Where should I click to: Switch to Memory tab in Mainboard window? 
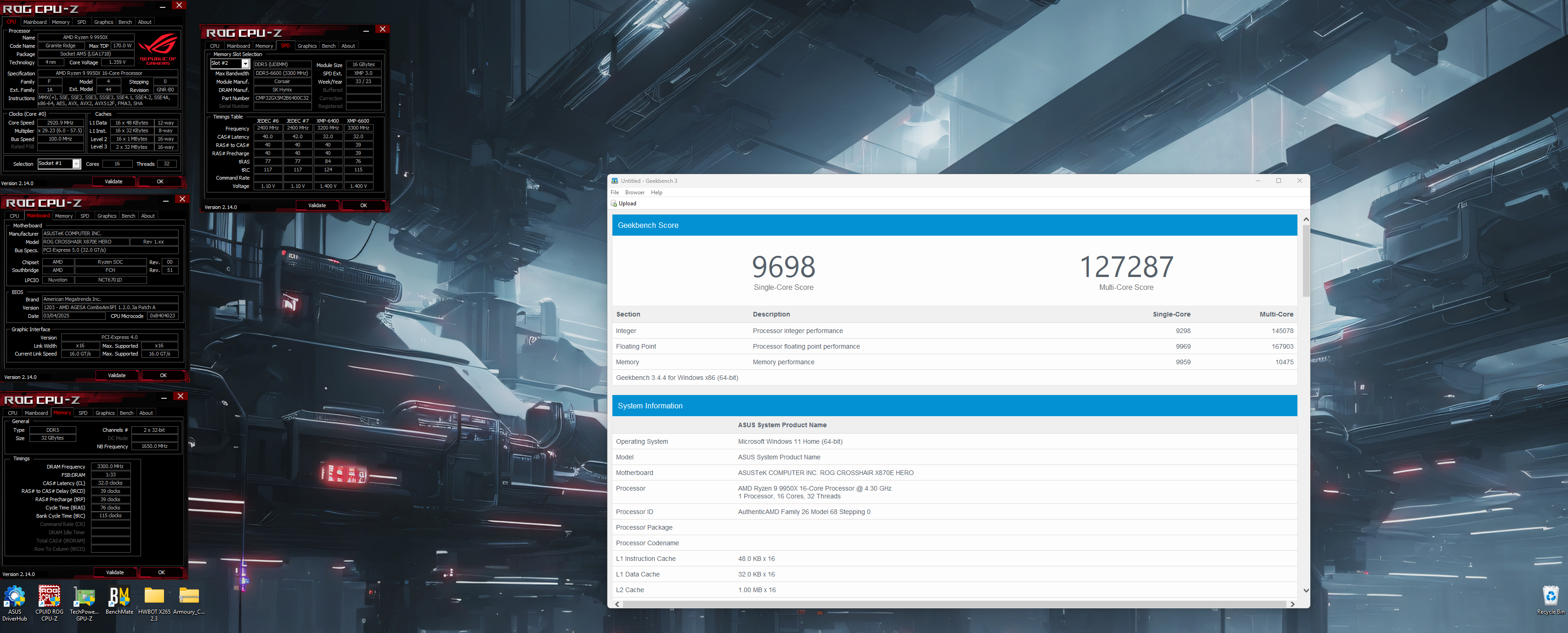click(64, 216)
